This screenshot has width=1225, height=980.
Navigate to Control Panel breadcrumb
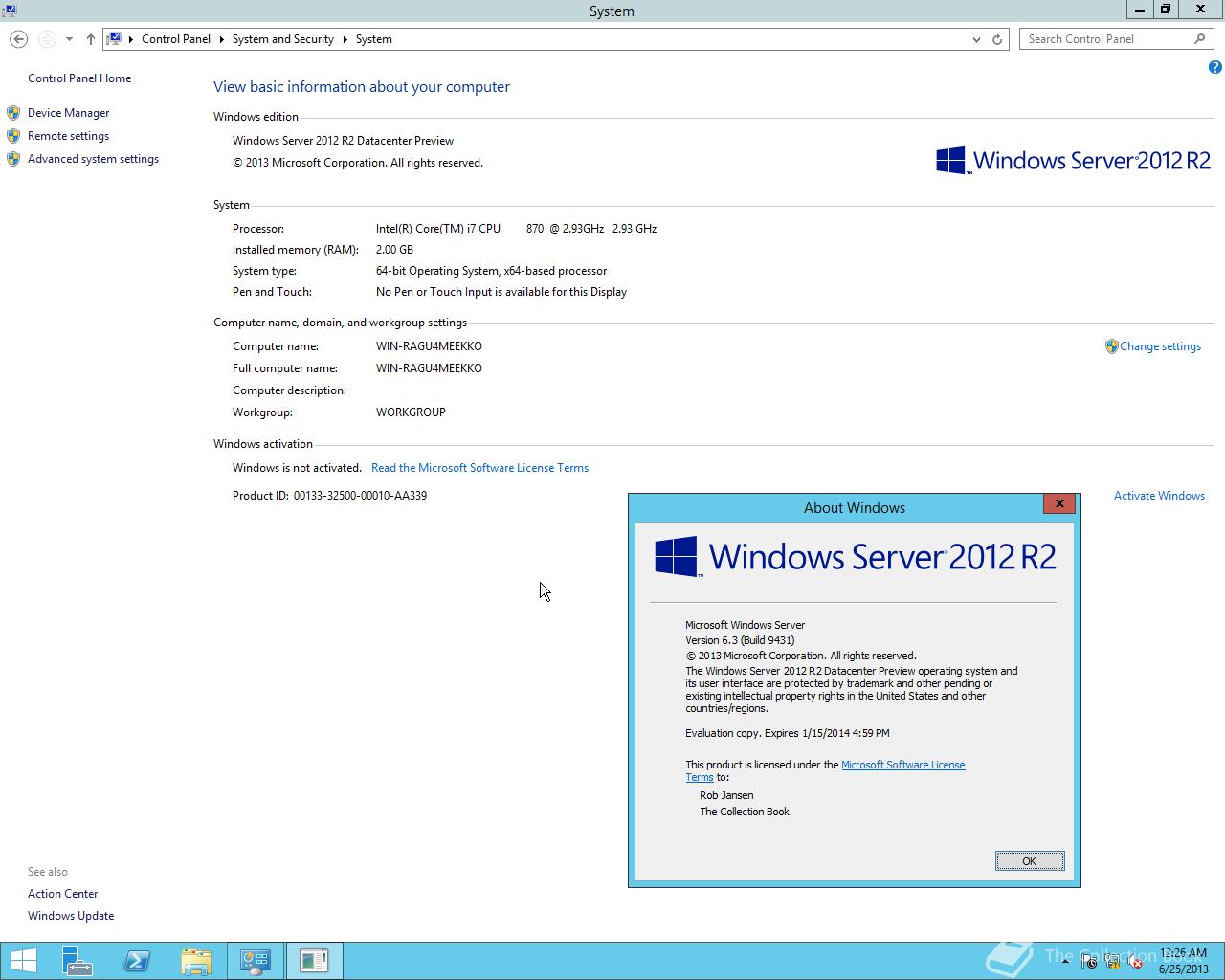click(x=176, y=39)
